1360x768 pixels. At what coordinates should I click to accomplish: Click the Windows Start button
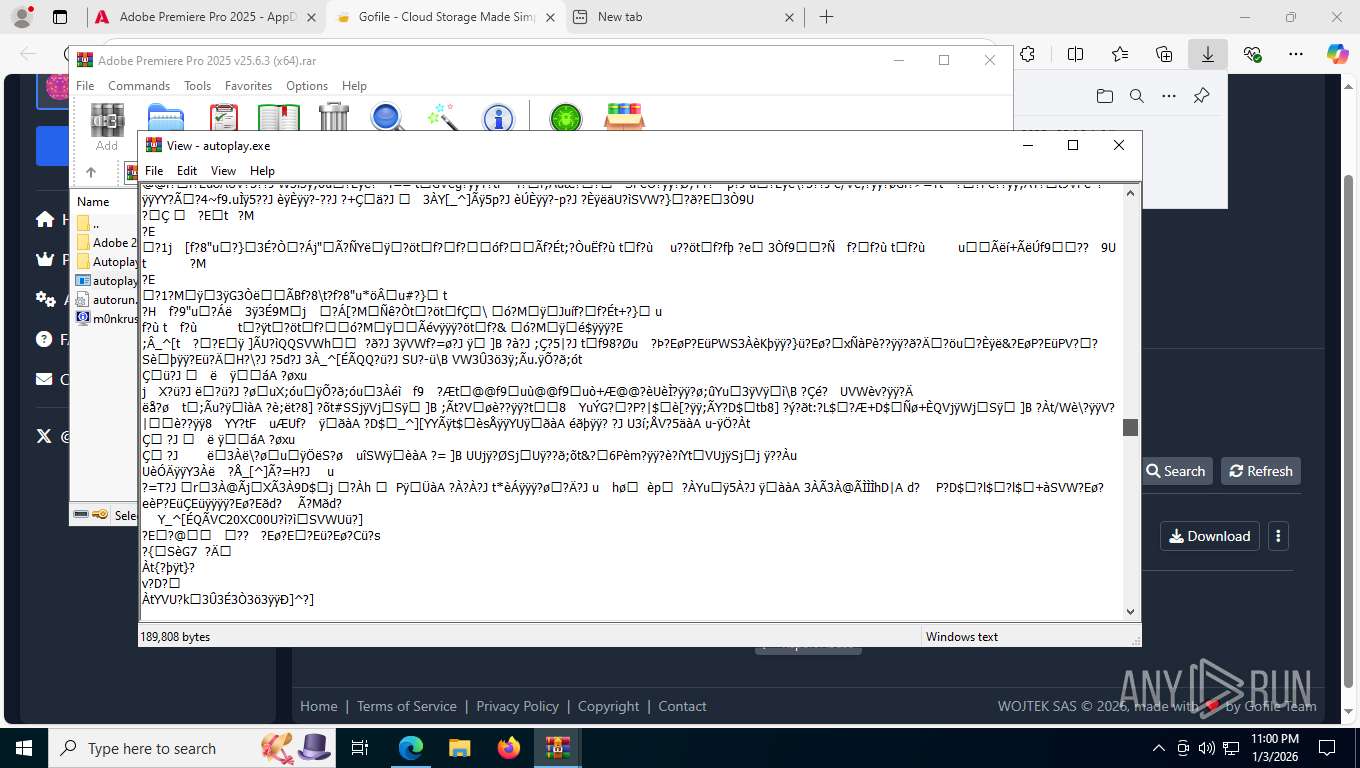[x=24, y=748]
